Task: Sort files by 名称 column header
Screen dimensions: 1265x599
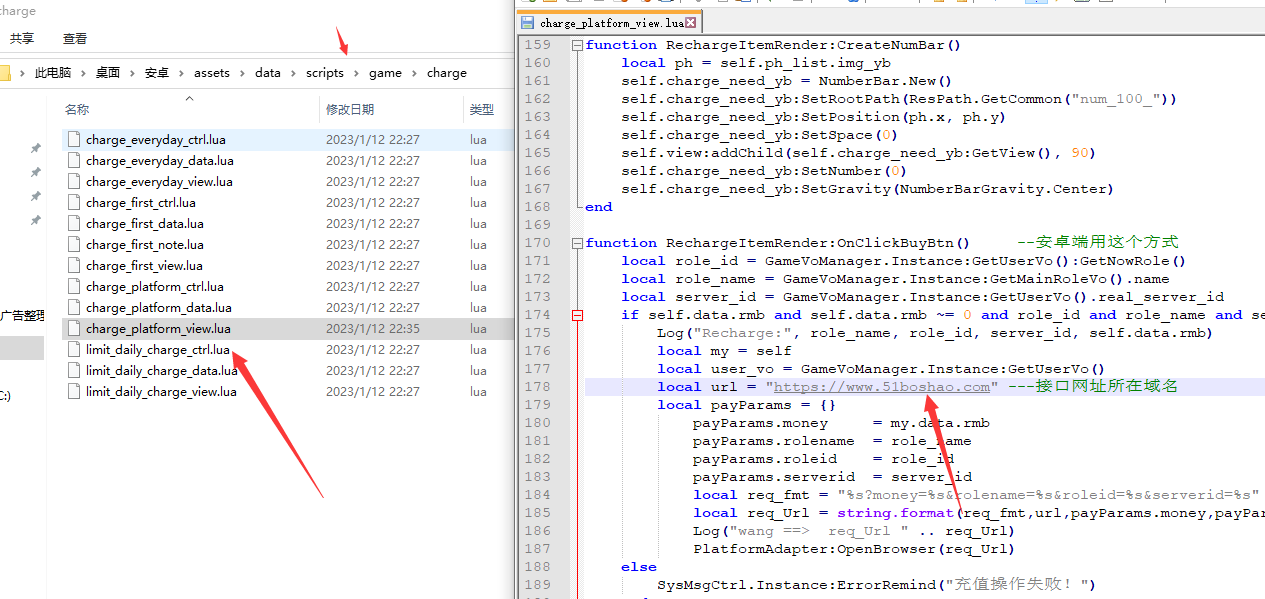Action: coord(77,109)
